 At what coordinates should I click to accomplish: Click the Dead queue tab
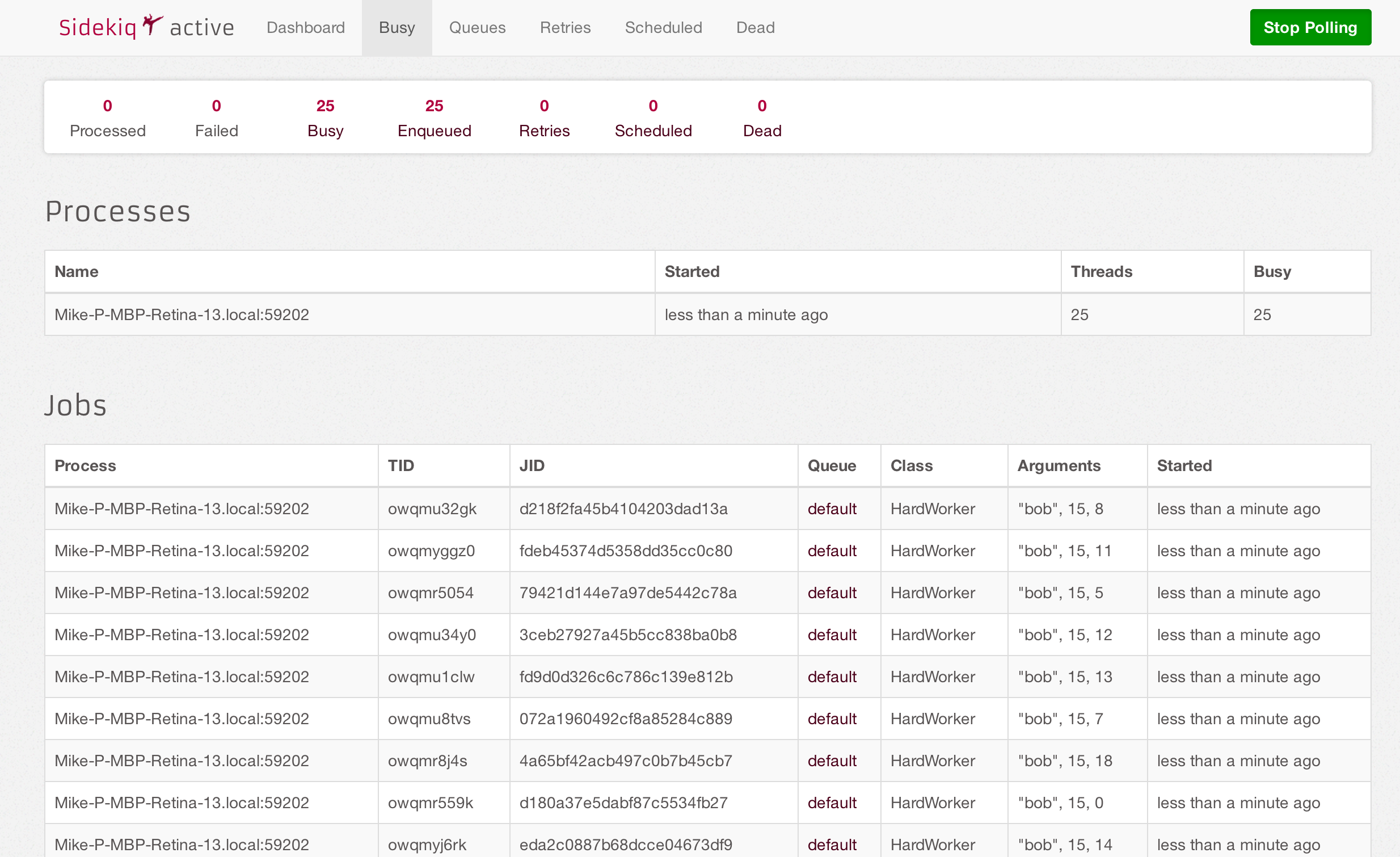pyautogui.click(x=754, y=27)
